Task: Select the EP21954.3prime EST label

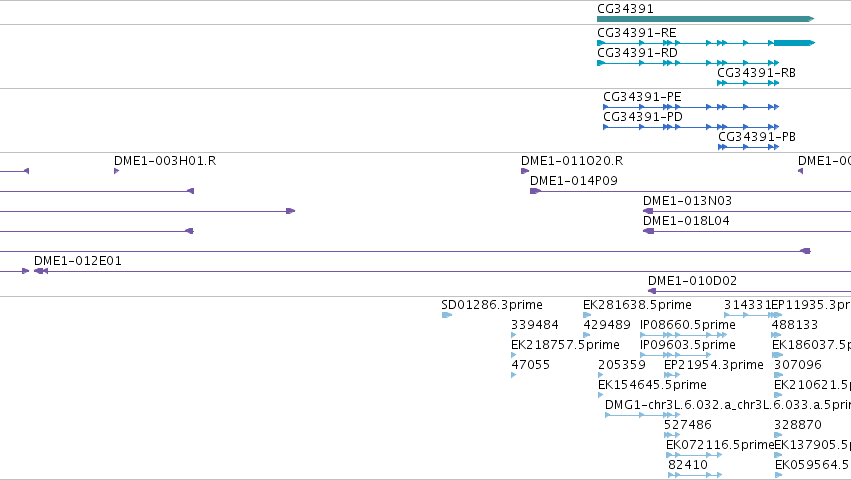Action: [714, 365]
